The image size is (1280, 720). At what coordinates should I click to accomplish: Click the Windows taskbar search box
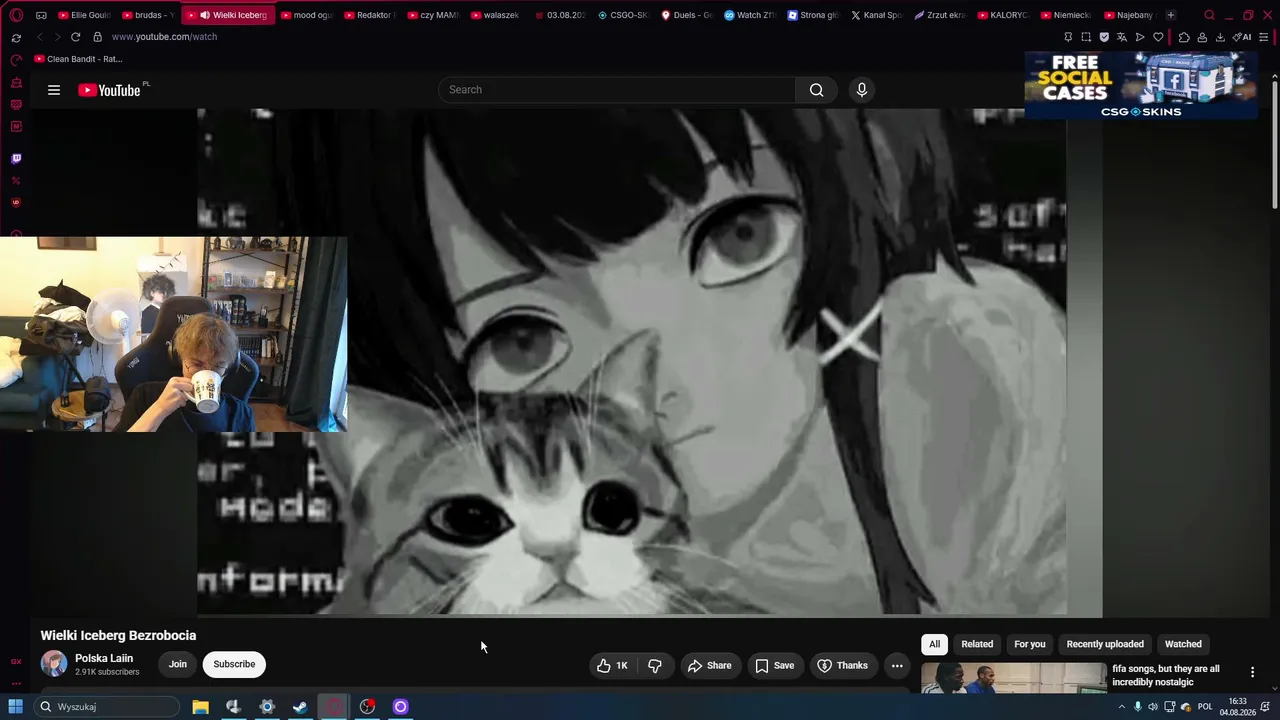106,707
